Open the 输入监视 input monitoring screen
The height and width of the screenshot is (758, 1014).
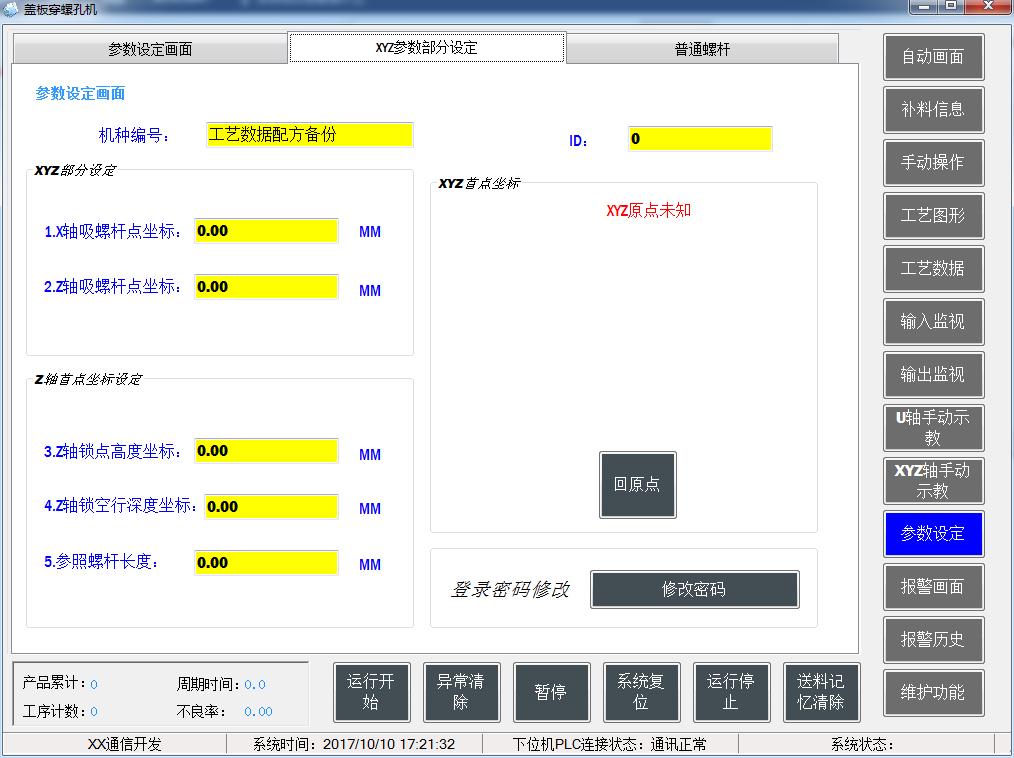pos(932,322)
